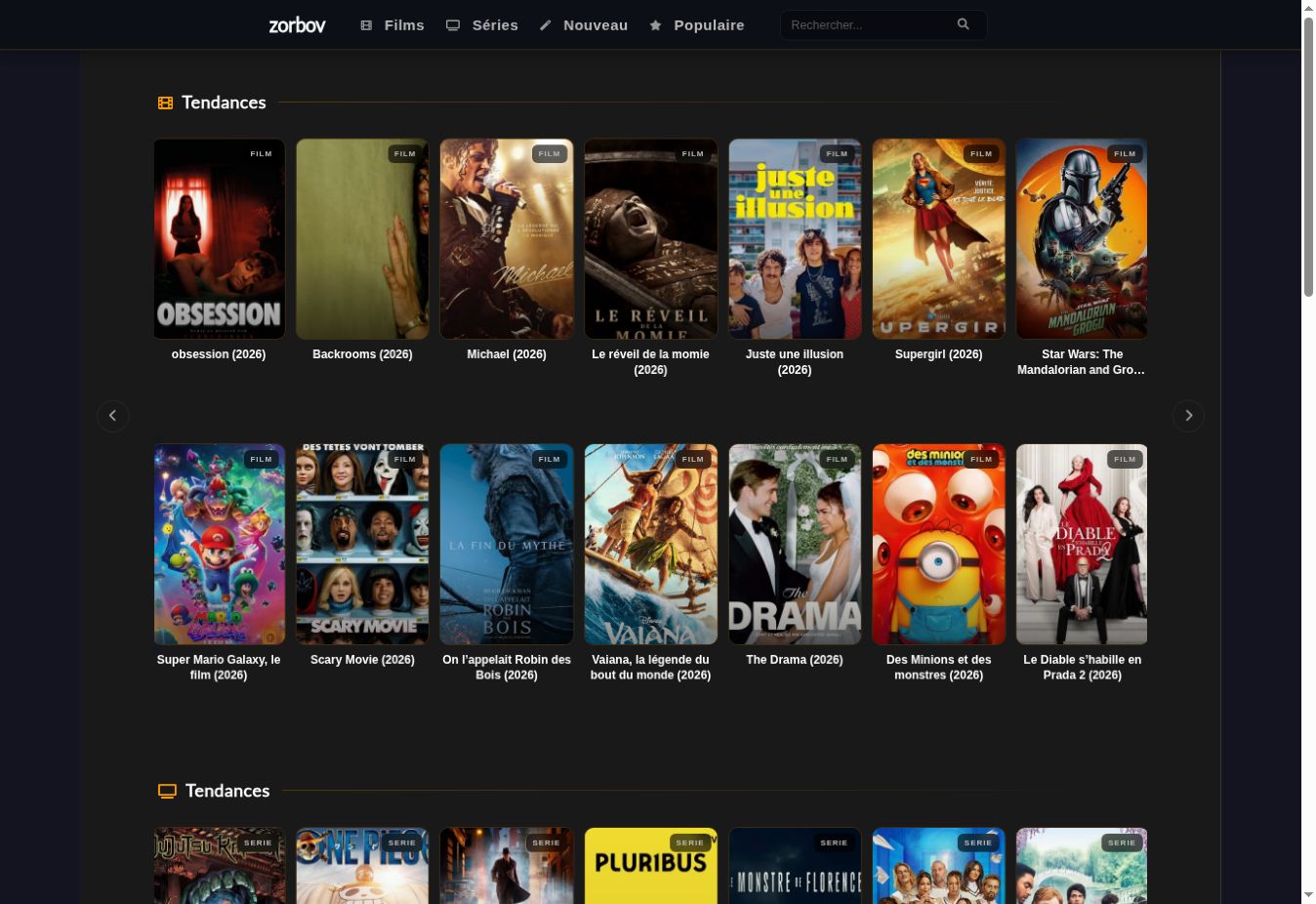Click the TV icon next to second Tendances heading

tap(167, 791)
